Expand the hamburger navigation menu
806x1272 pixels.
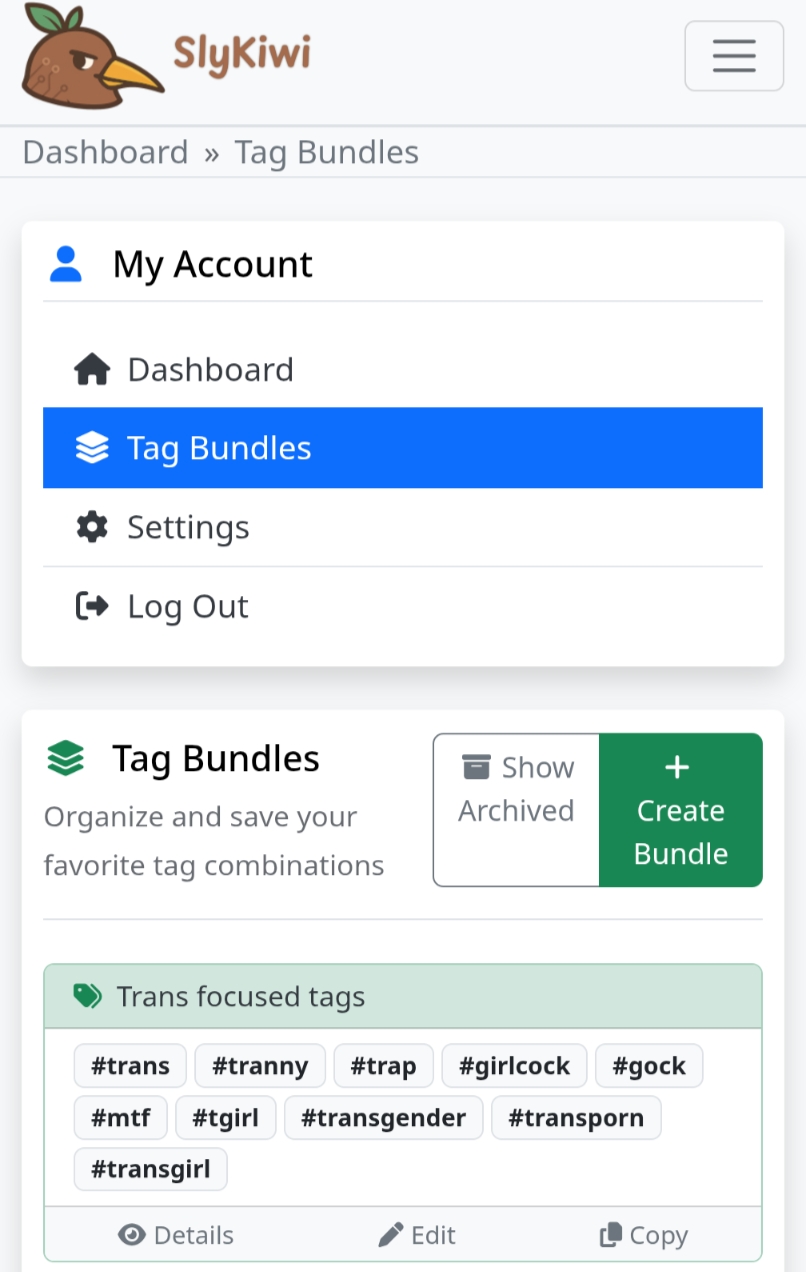point(733,56)
